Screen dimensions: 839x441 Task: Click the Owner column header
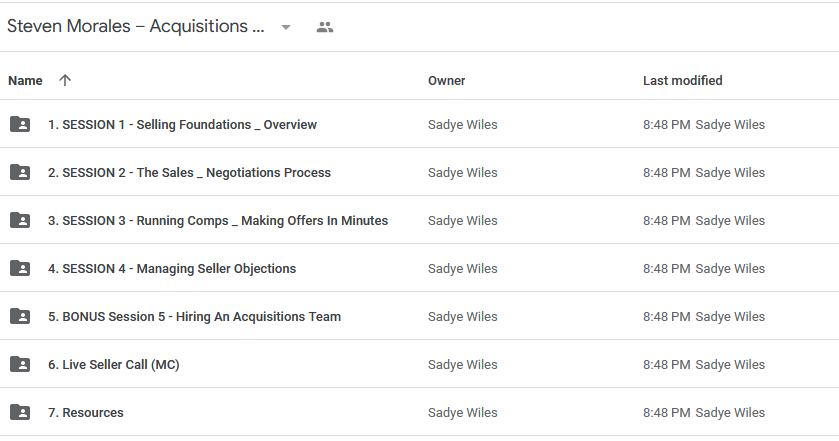[x=446, y=80]
